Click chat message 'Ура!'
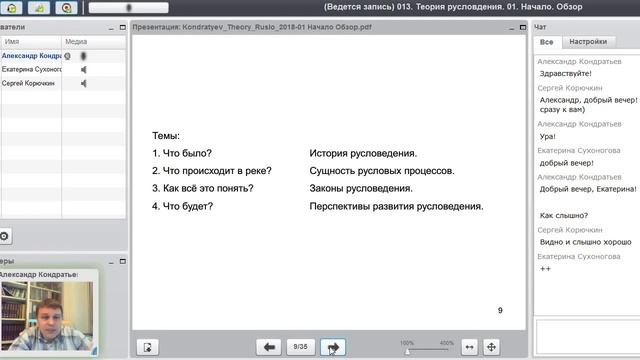The width and height of the screenshot is (640, 360). coord(547,136)
